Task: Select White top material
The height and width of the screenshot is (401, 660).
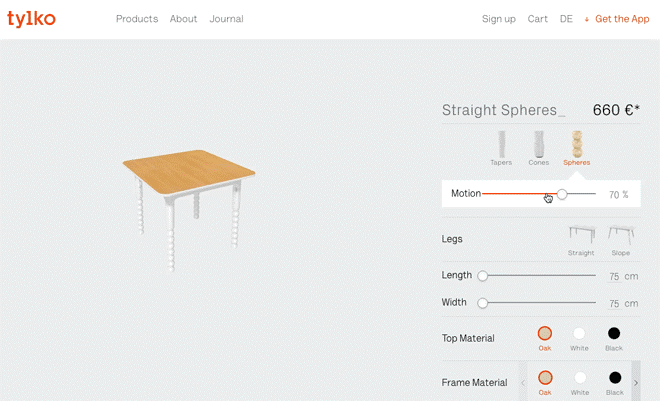Action: (x=579, y=334)
